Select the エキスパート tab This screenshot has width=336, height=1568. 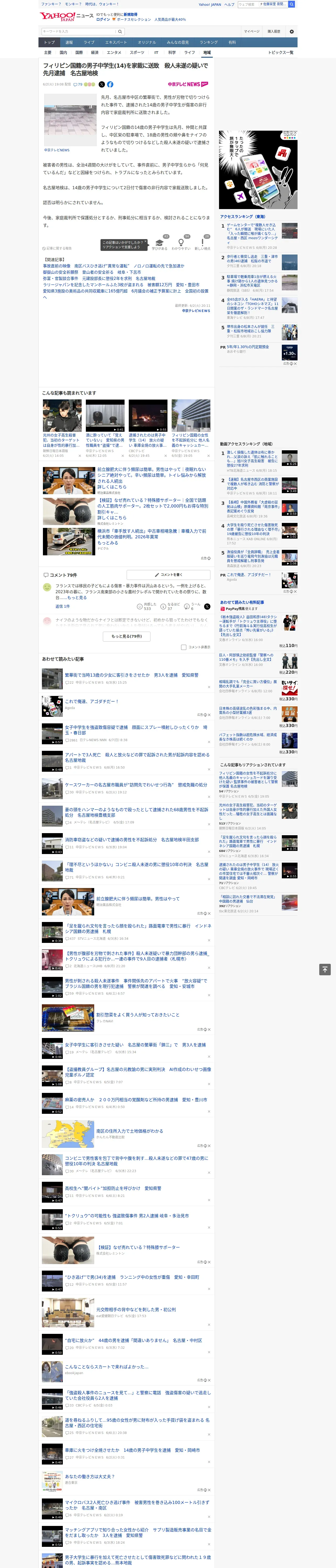[x=116, y=43]
